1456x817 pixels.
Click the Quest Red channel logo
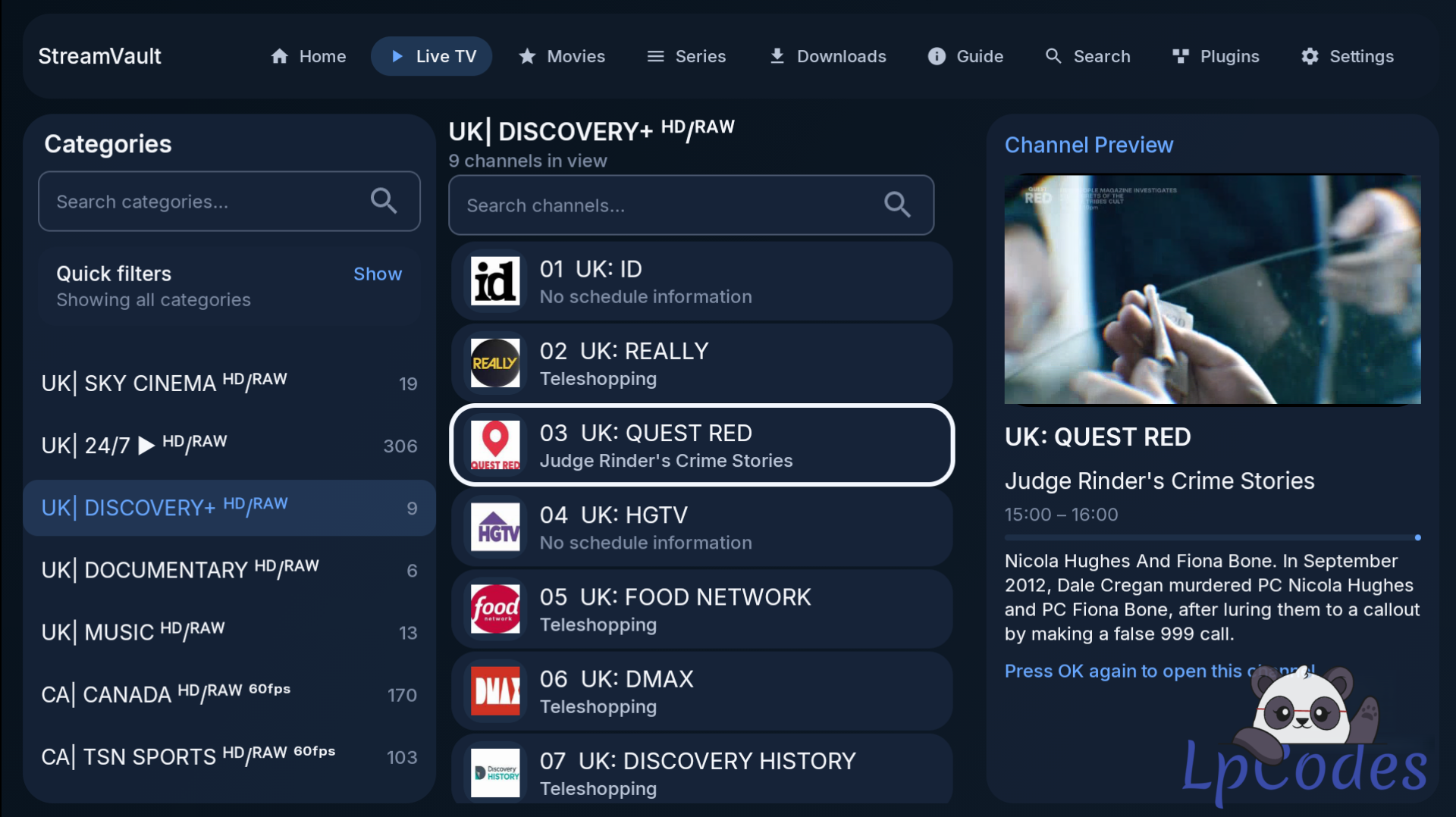coord(495,445)
